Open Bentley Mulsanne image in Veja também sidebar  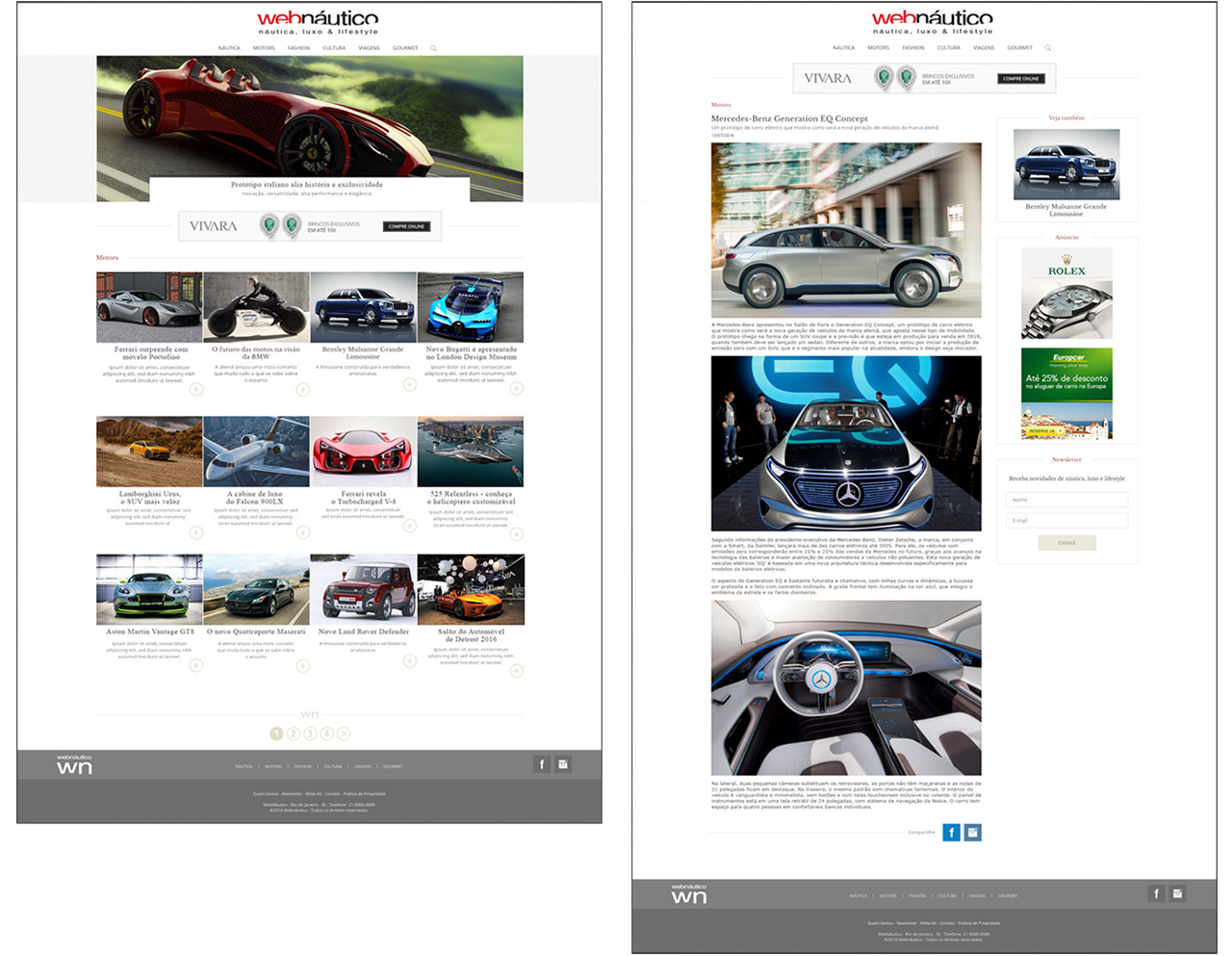click(x=1066, y=164)
